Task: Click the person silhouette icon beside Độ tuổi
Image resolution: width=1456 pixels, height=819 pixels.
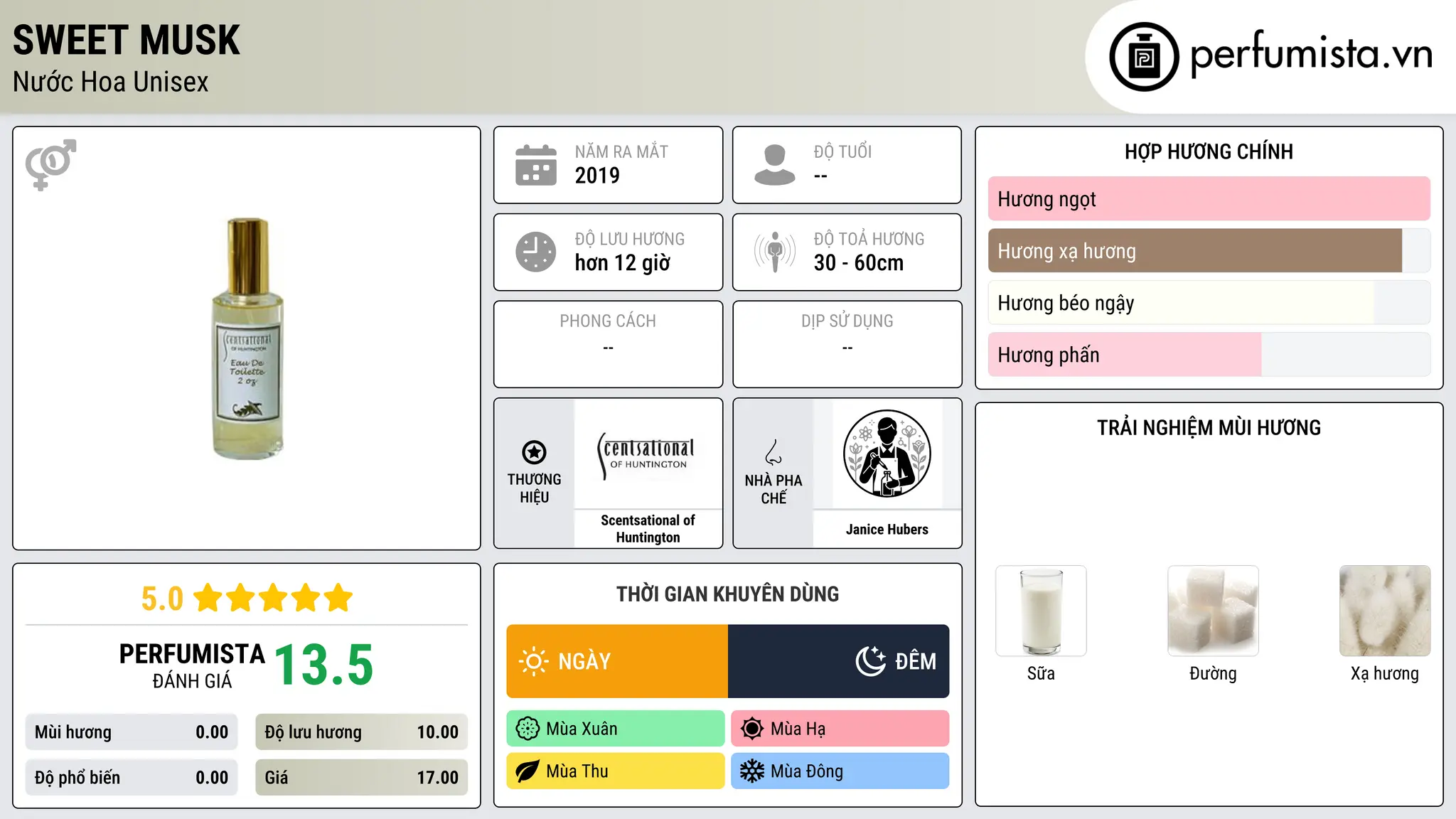Action: tap(775, 165)
